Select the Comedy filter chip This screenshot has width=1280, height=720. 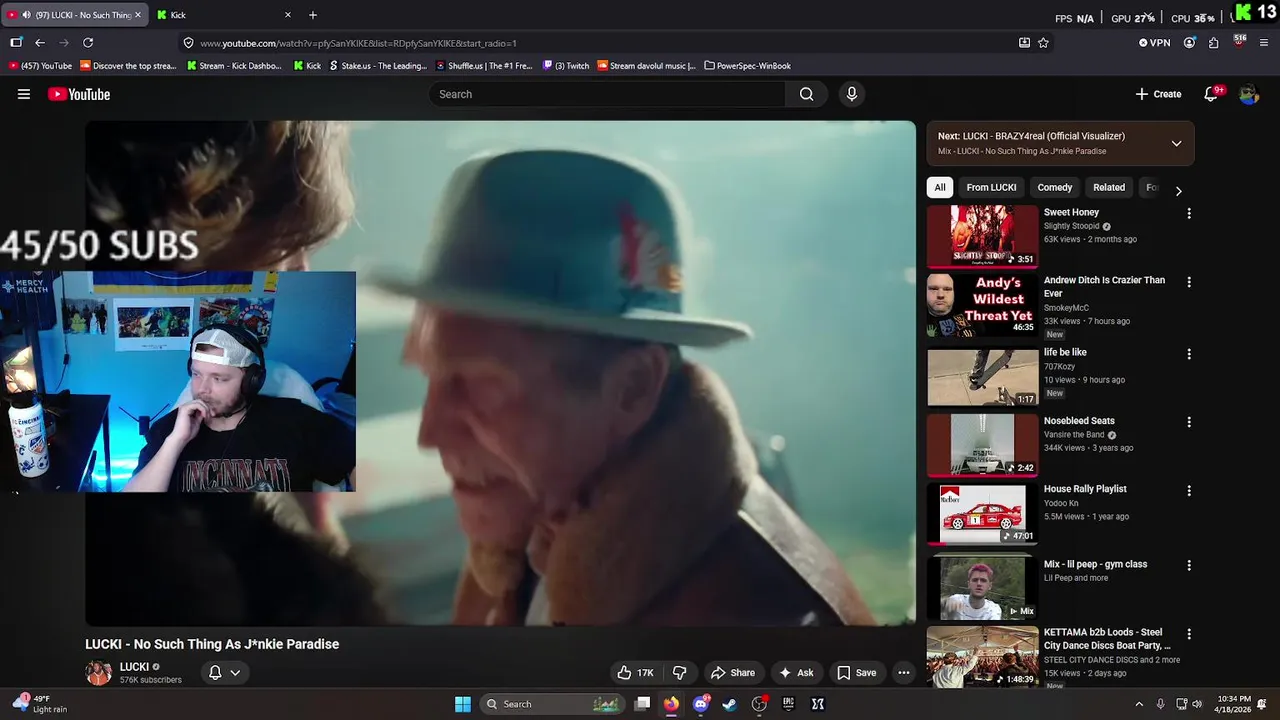click(x=1054, y=187)
